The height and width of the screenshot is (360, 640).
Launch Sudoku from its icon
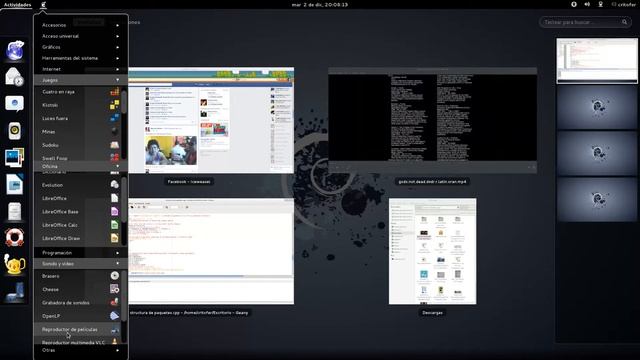[x=115, y=145]
